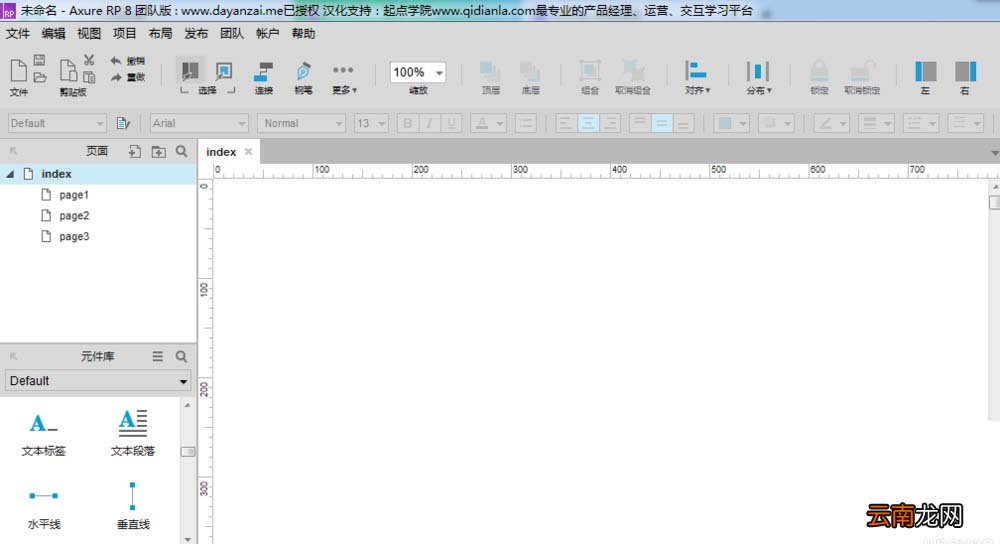Image resolution: width=1000 pixels, height=544 pixels.
Task: Click the bring to front (顶层) icon
Action: pyautogui.click(x=490, y=71)
